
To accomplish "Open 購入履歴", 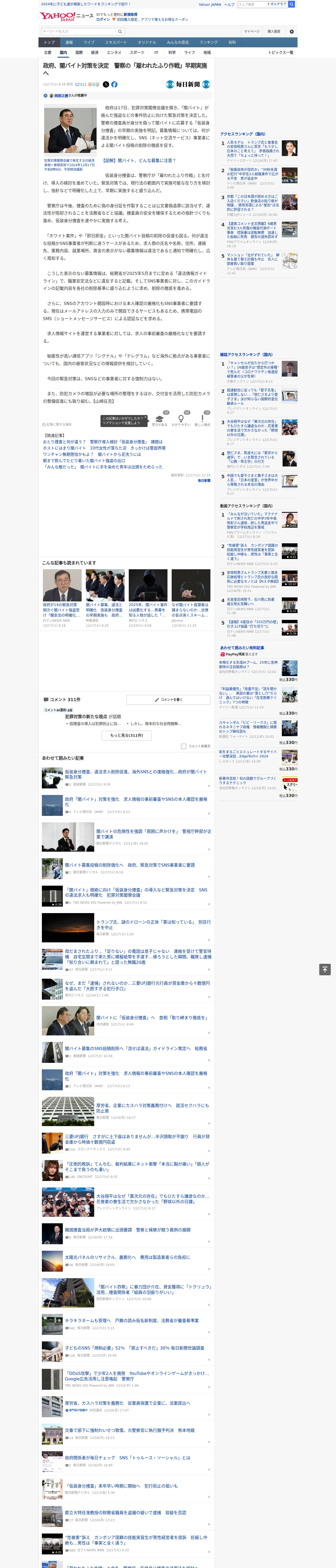I will tap(274, 32).
